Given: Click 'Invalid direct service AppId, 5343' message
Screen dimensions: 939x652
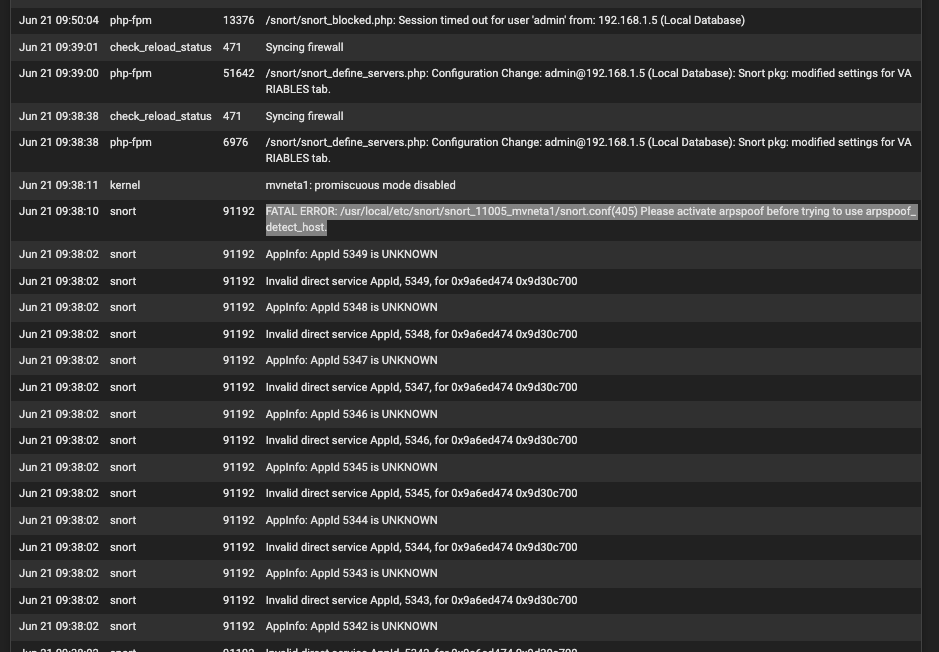Looking at the screenshot, I should point(421,600).
